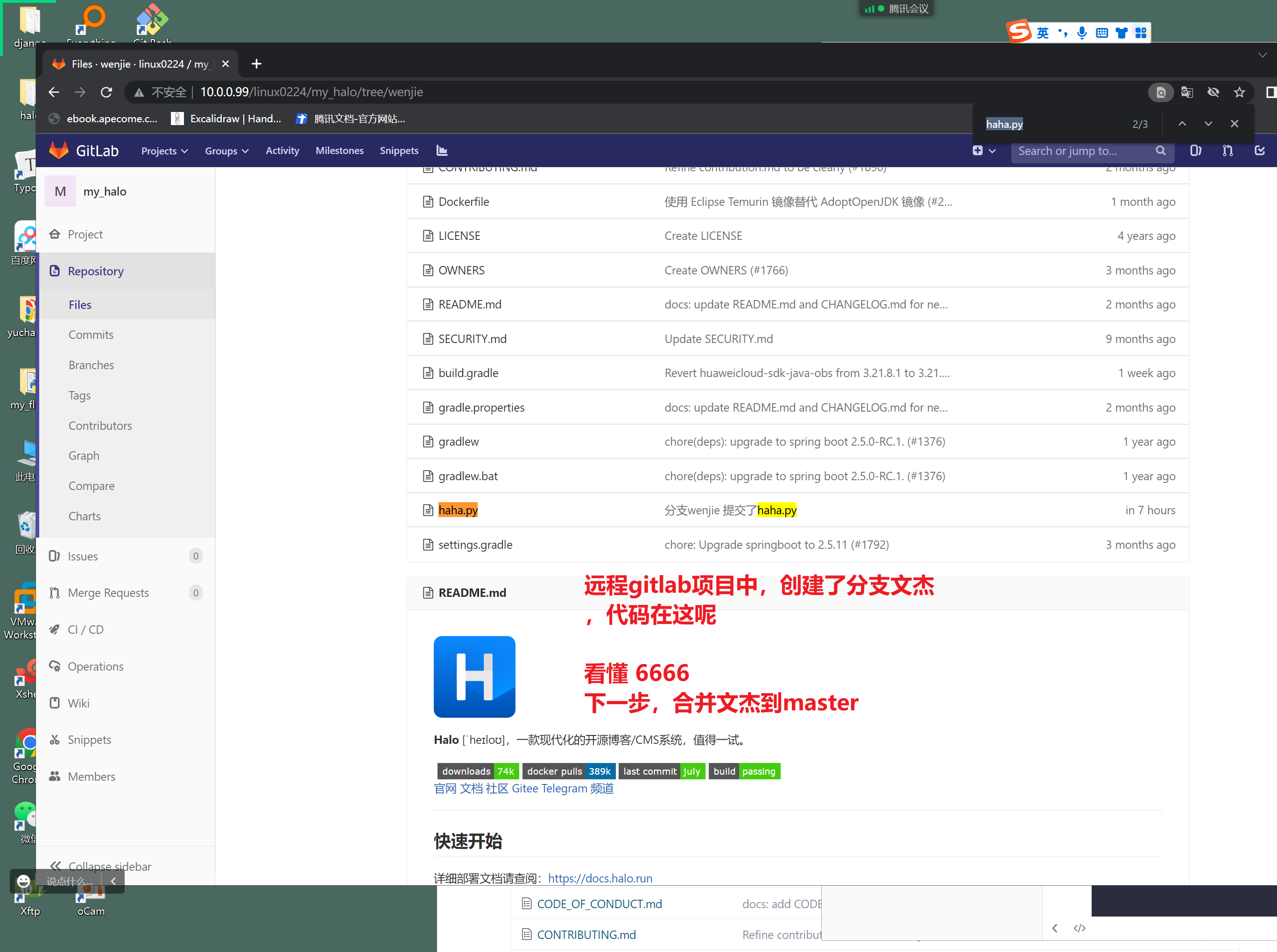Bookmark page with the star icon
Screen dimensions: 1277x952
[x=1239, y=92]
